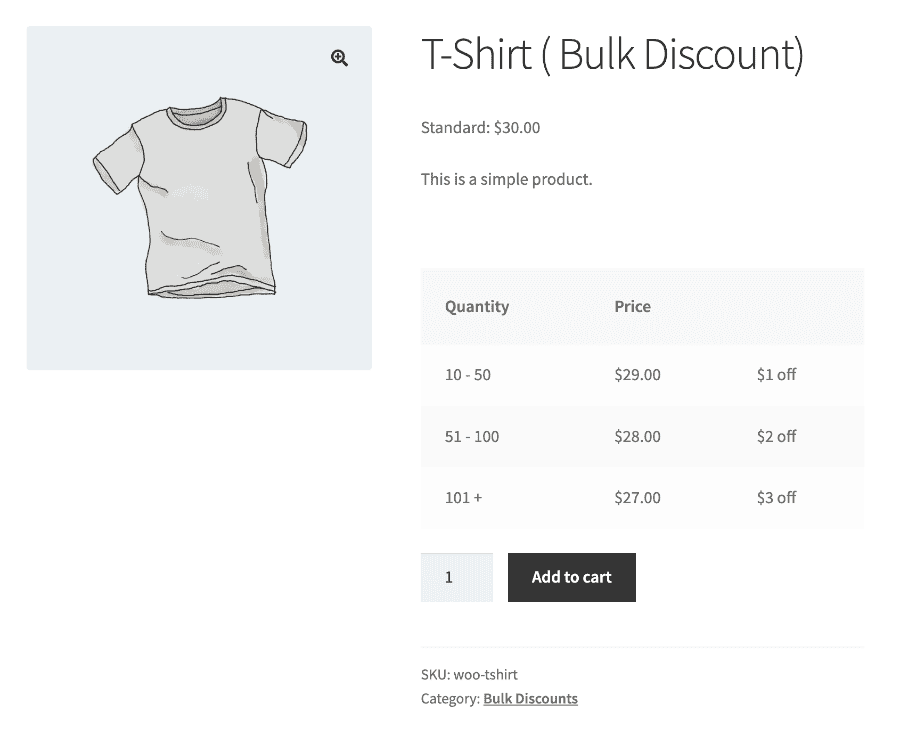
Task: Click the $29.00 price cell
Action: coord(637,375)
